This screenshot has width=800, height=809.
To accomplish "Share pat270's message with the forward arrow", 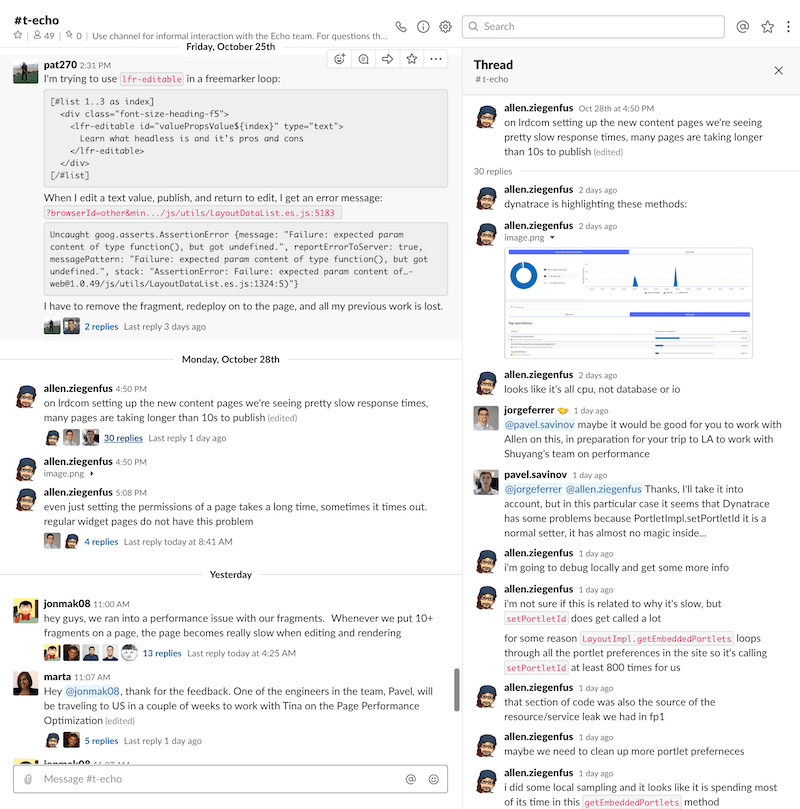I will (x=390, y=60).
